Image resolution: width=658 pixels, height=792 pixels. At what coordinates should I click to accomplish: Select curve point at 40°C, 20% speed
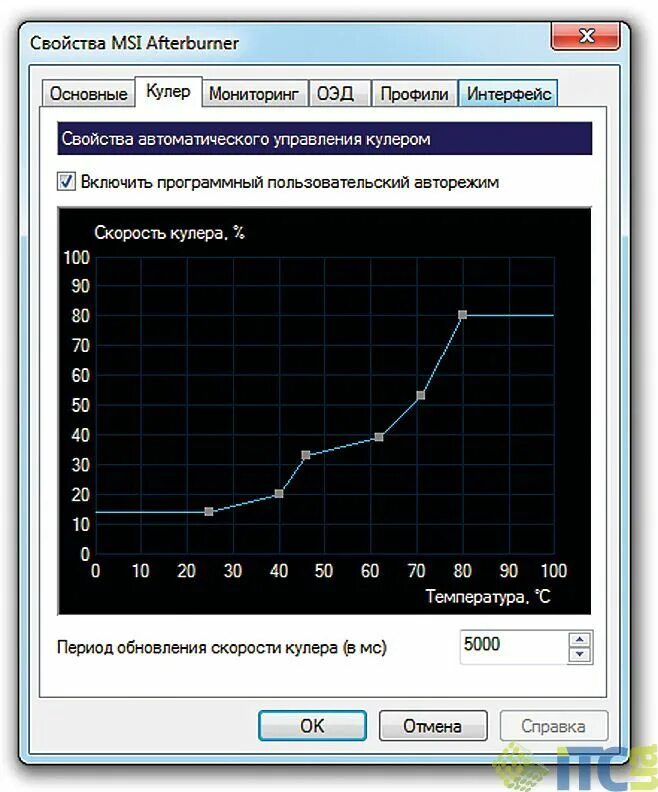click(279, 493)
